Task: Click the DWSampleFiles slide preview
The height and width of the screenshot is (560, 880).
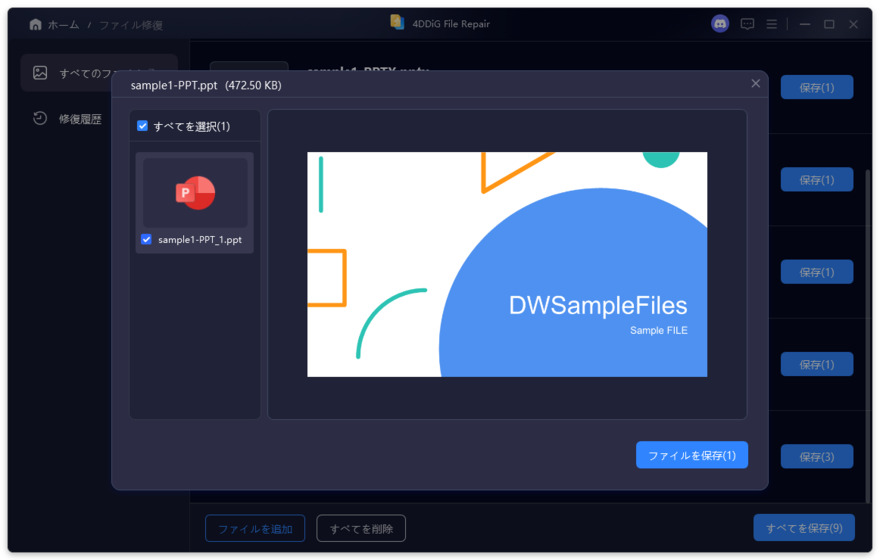Action: click(507, 264)
